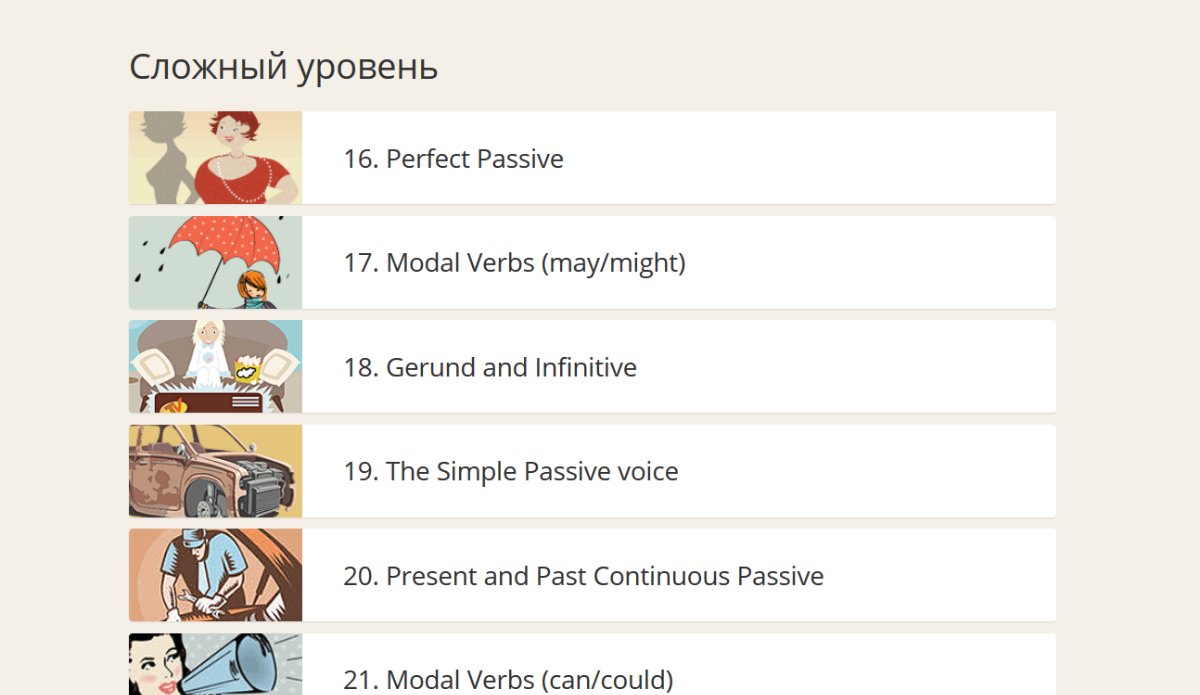
Task: Go to "17. Modal Verbs (may/might)" lesson
Action: tap(514, 263)
